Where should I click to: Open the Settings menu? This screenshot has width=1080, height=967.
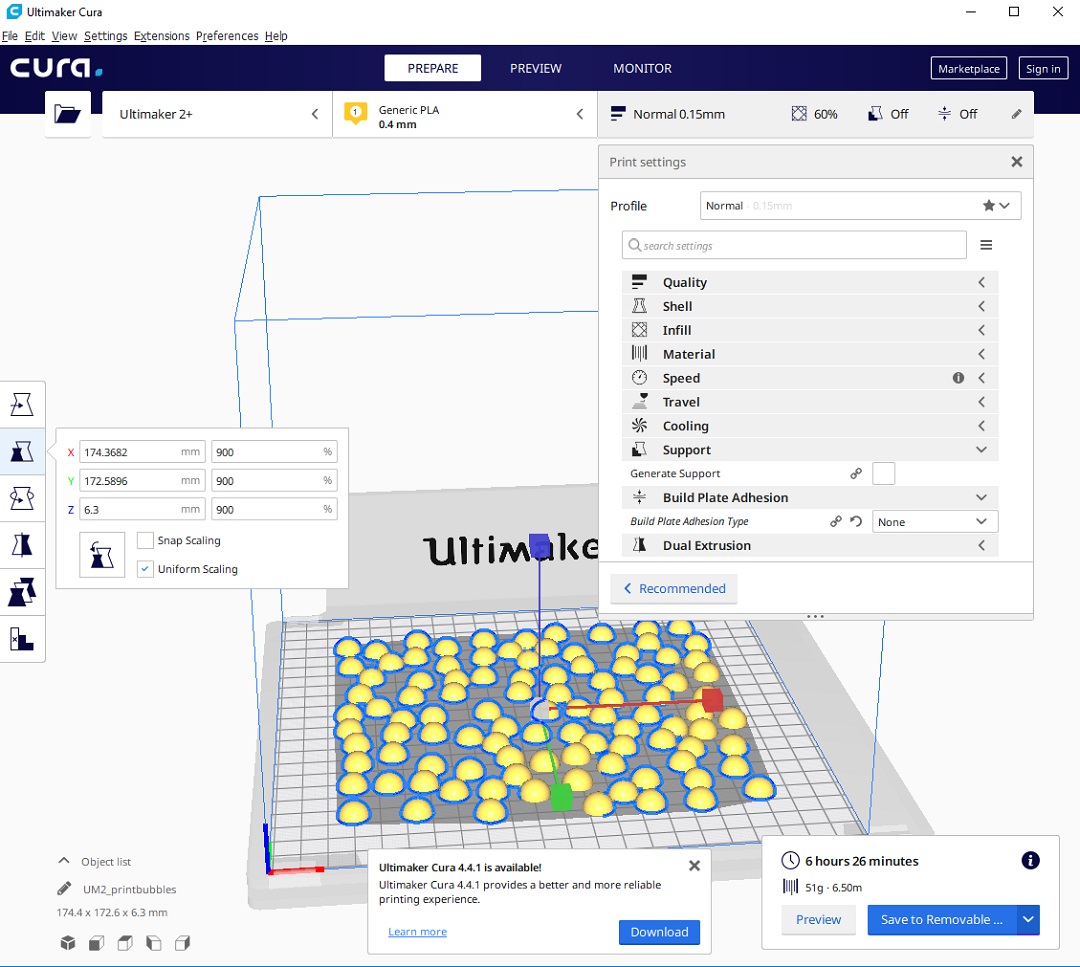click(x=105, y=36)
